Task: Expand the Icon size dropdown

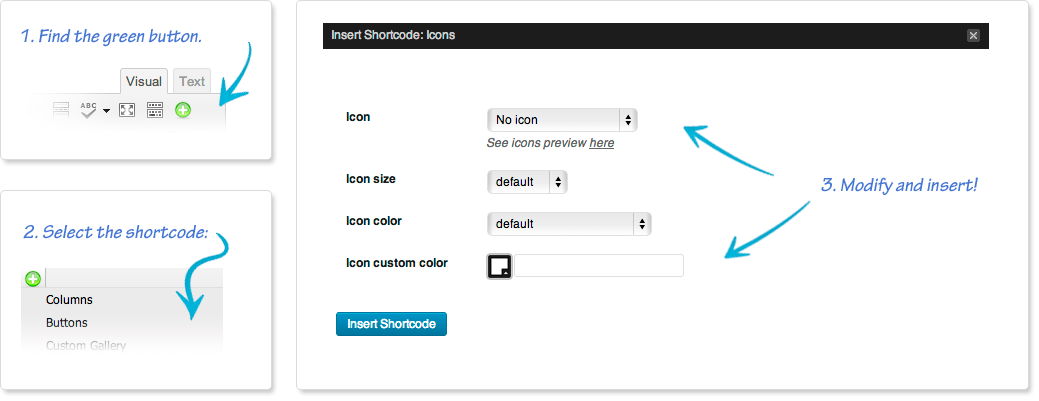Action: point(527,182)
